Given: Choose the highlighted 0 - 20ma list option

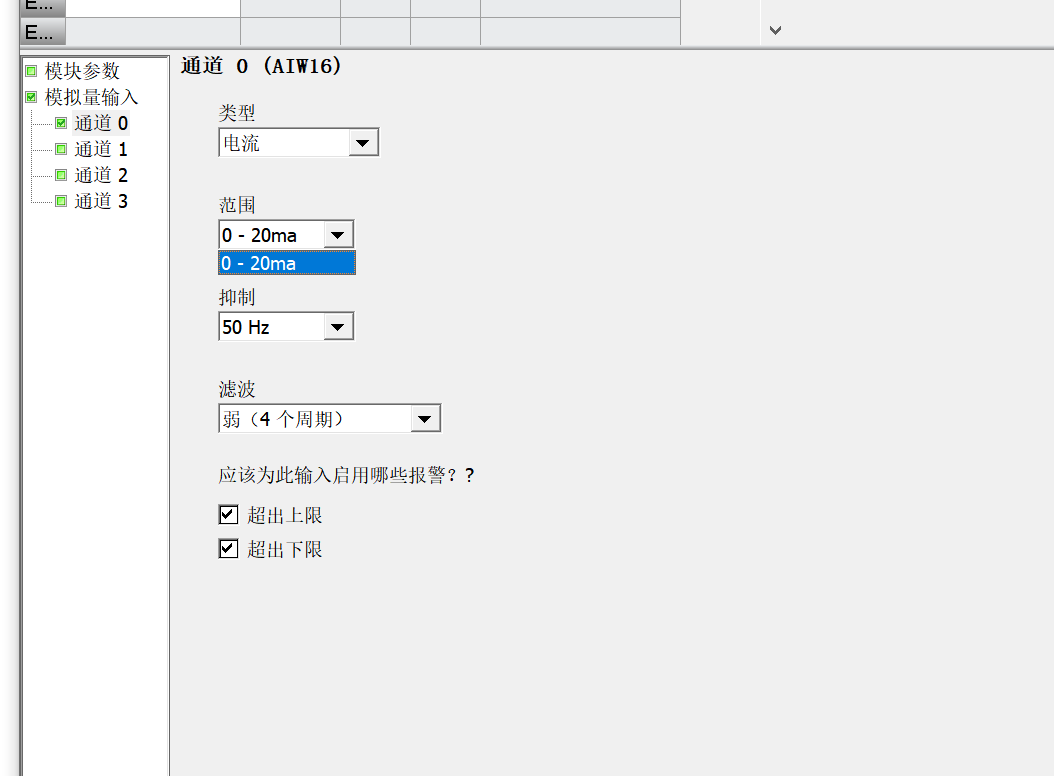Looking at the screenshot, I should [286, 263].
